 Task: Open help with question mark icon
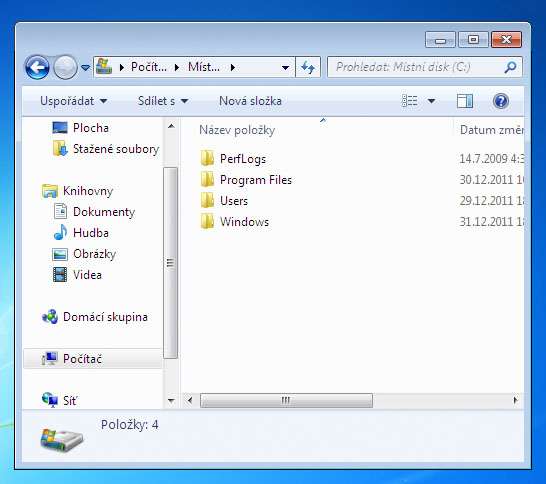[501, 101]
